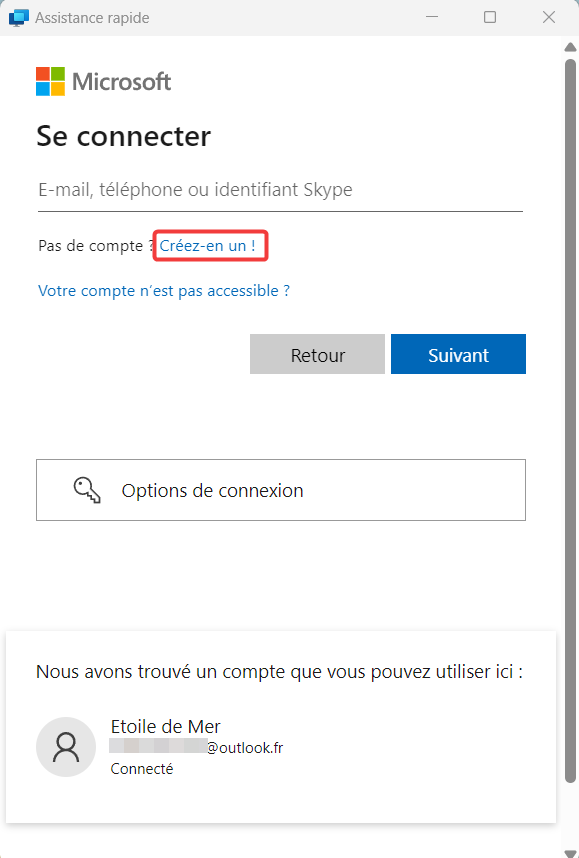Image resolution: width=579 pixels, height=858 pixels.
Task: Open the Créez-en un ! link
Action: [207, 246]
